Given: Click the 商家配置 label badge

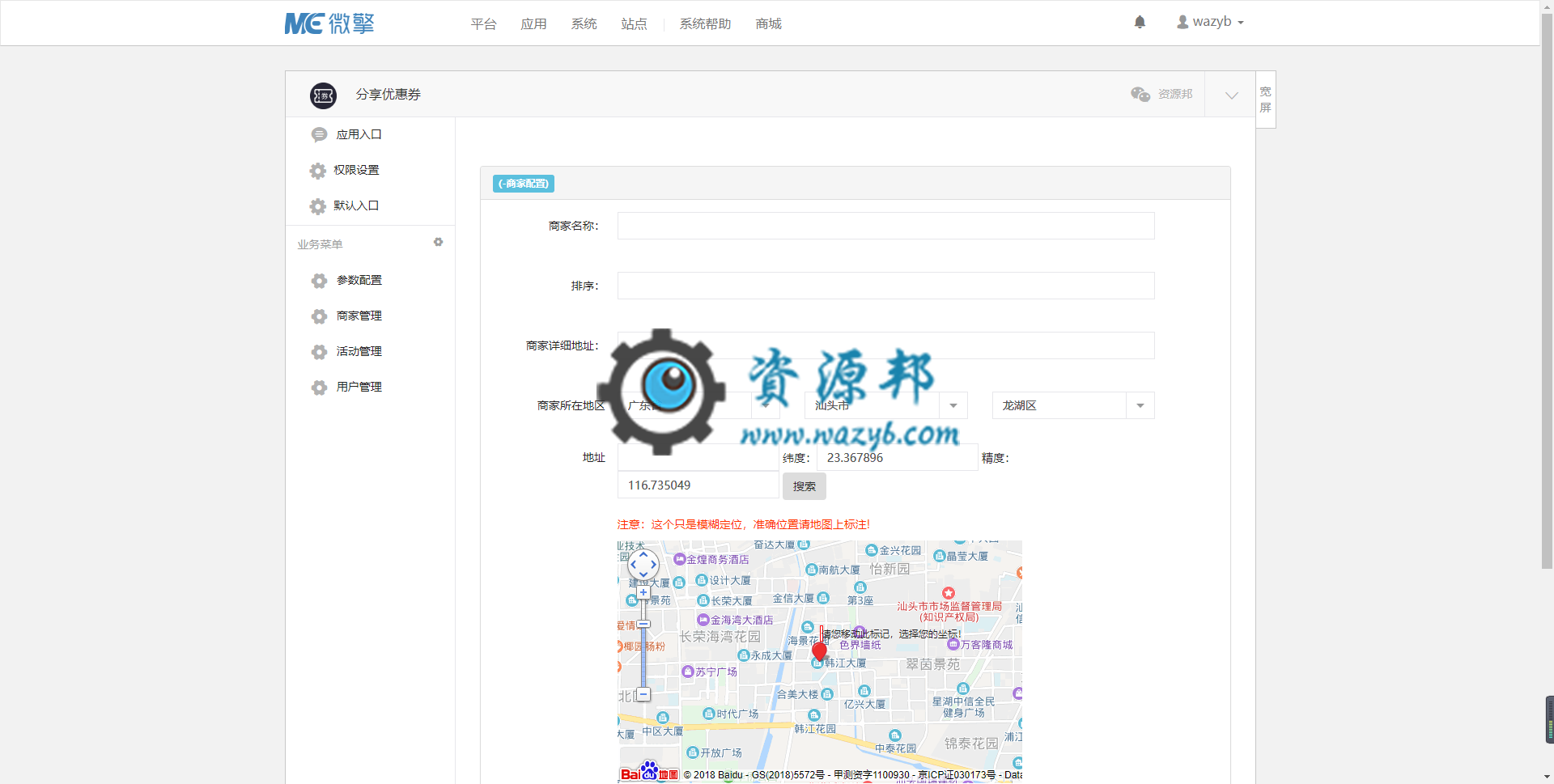Looking at the screenshot, I should tap(523, 184).
